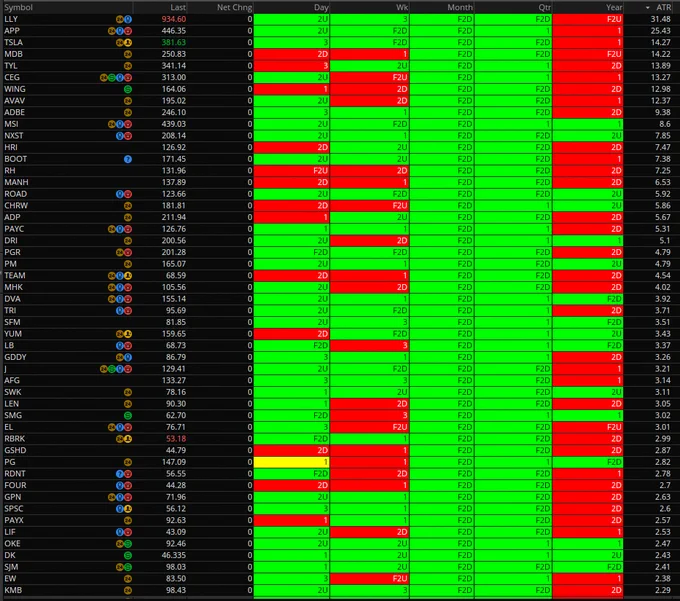Click the red icon on LIF row
This screenshot has width=680, height=601.
point(128,532)
